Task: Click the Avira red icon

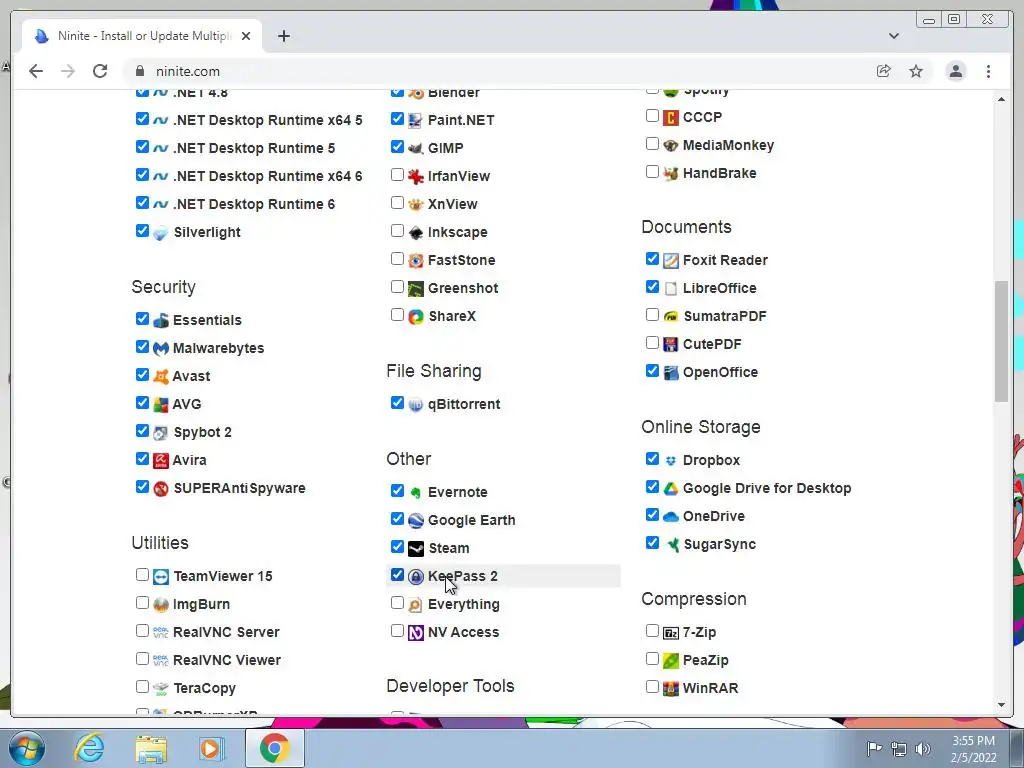Action: point(161,460)
